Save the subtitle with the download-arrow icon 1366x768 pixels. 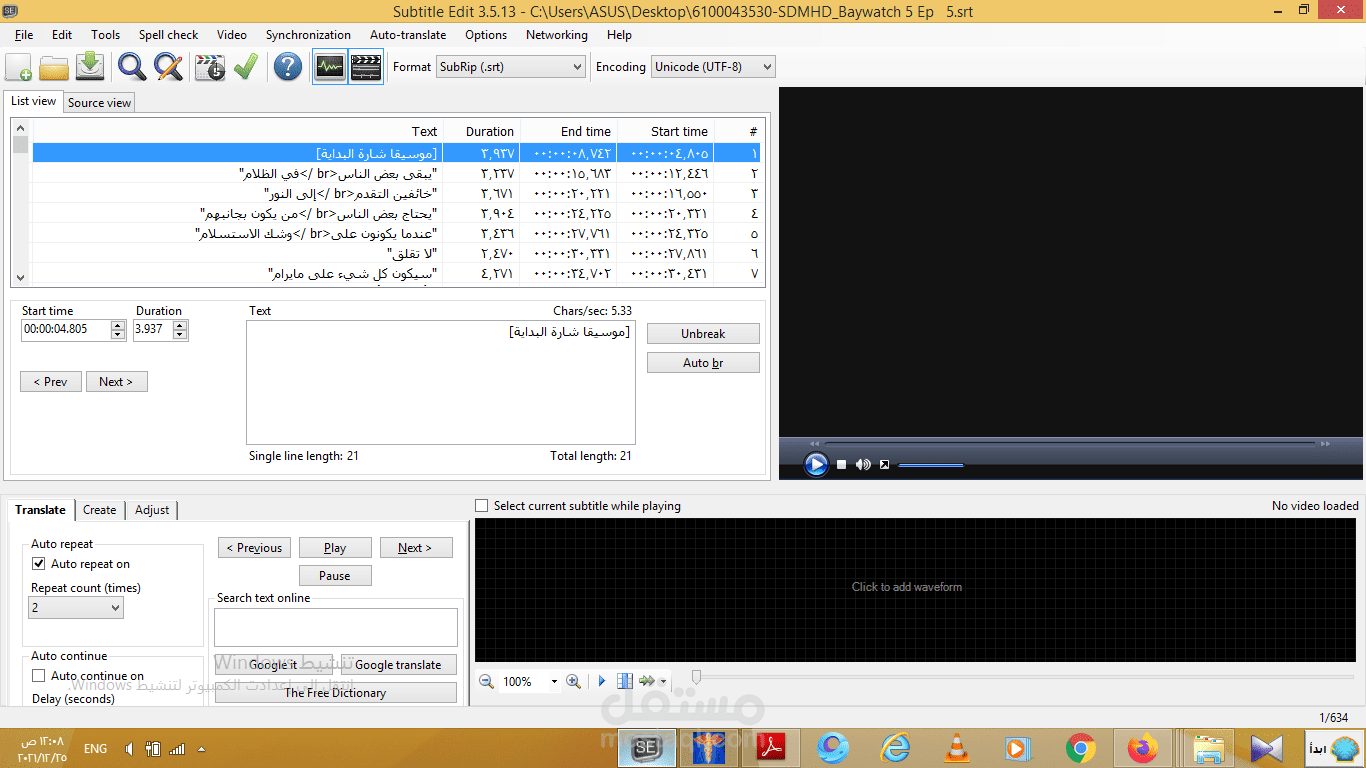[x=90, y=67]
